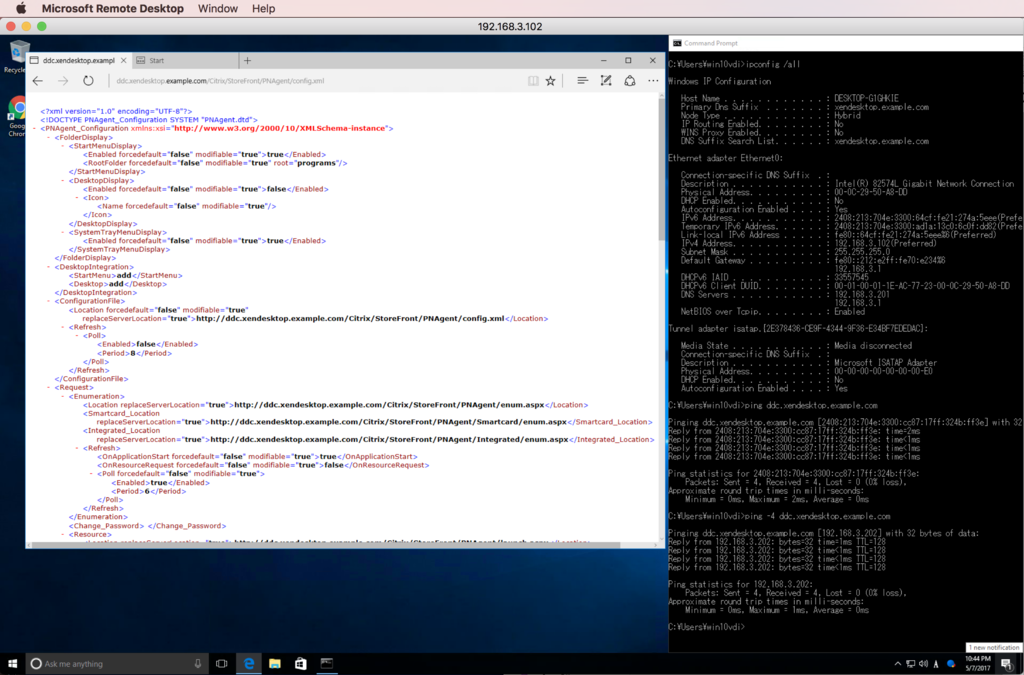This screenshot has width=1024, height=675.
Task: Open File Explorer from the taskbar
Action: click(275, 663)
